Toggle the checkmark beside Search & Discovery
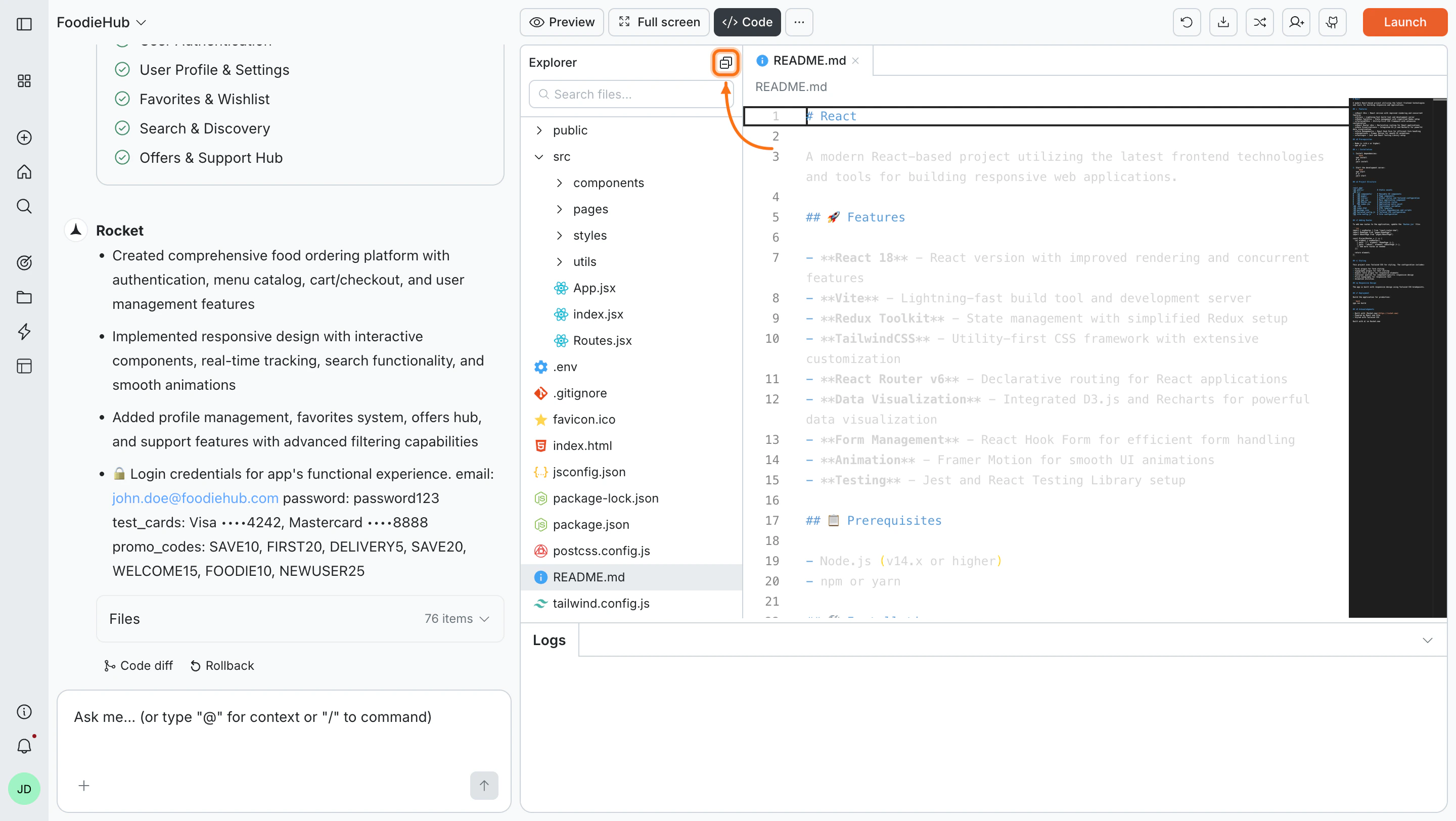 (123, 128)
